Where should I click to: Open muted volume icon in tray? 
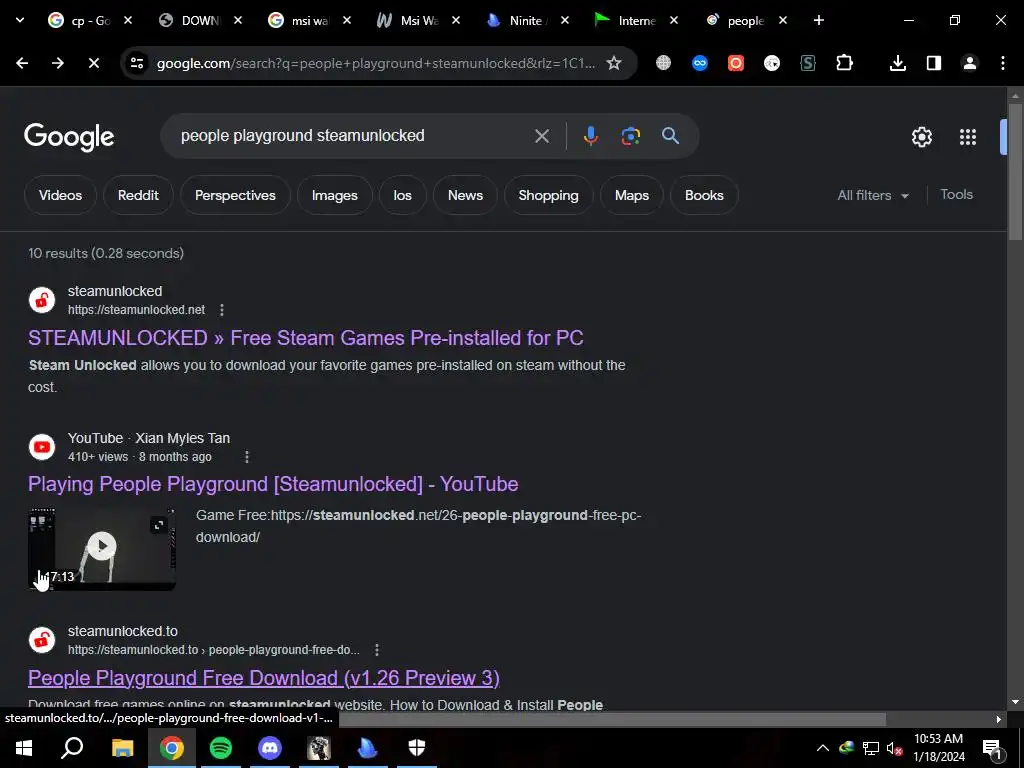[x=894, y=748]
